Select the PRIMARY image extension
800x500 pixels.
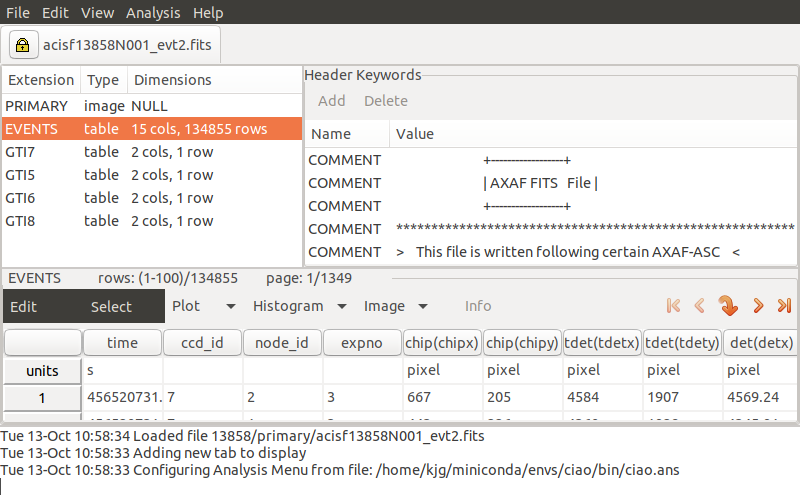pyautogui.click(x=36, y=105)
